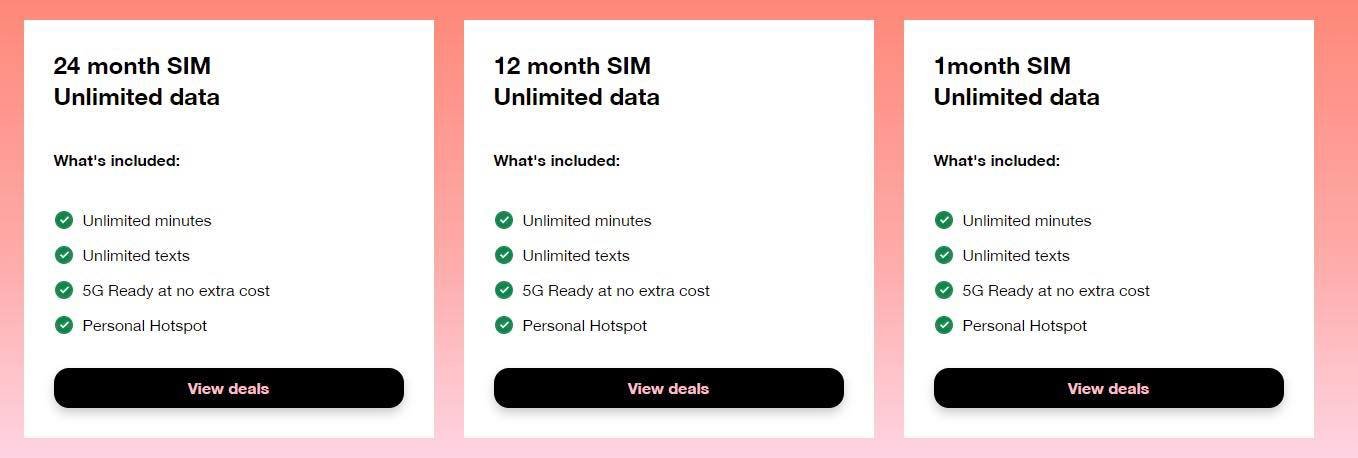This screenshot has height=458, width=1358.
Task: Click Unlimited texts checkmark in 12 month card
Action: [x=504, y=255]
